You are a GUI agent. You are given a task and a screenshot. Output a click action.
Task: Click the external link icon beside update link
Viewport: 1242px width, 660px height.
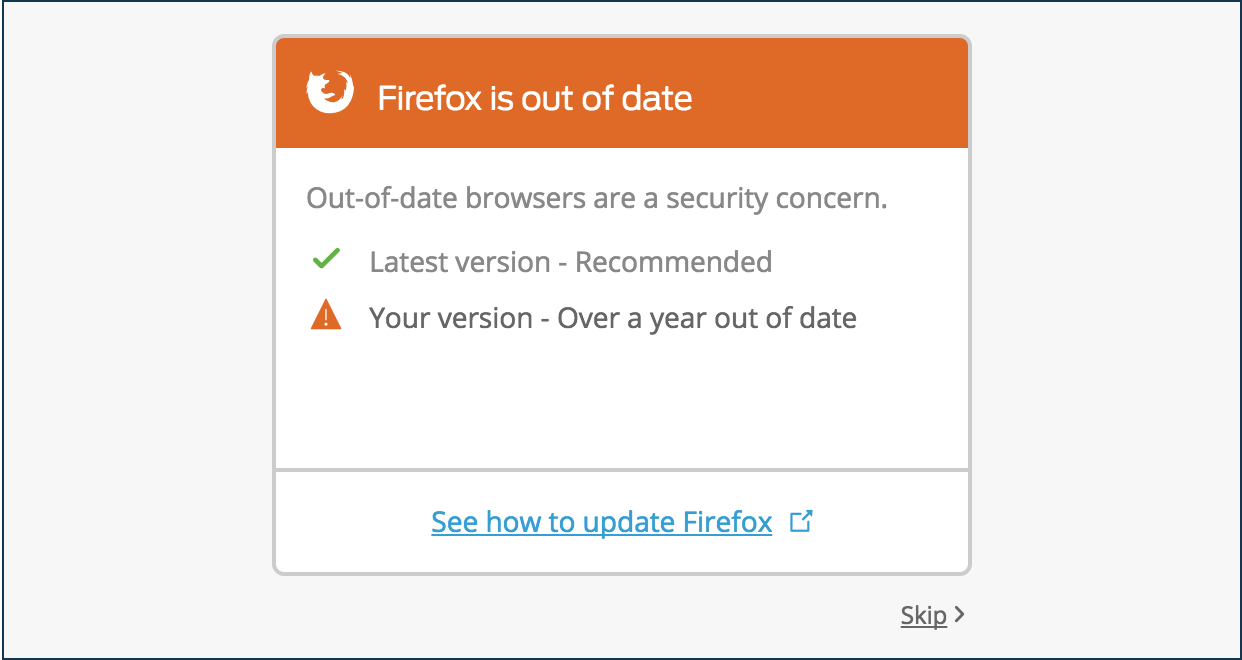(x=801, y=521)
